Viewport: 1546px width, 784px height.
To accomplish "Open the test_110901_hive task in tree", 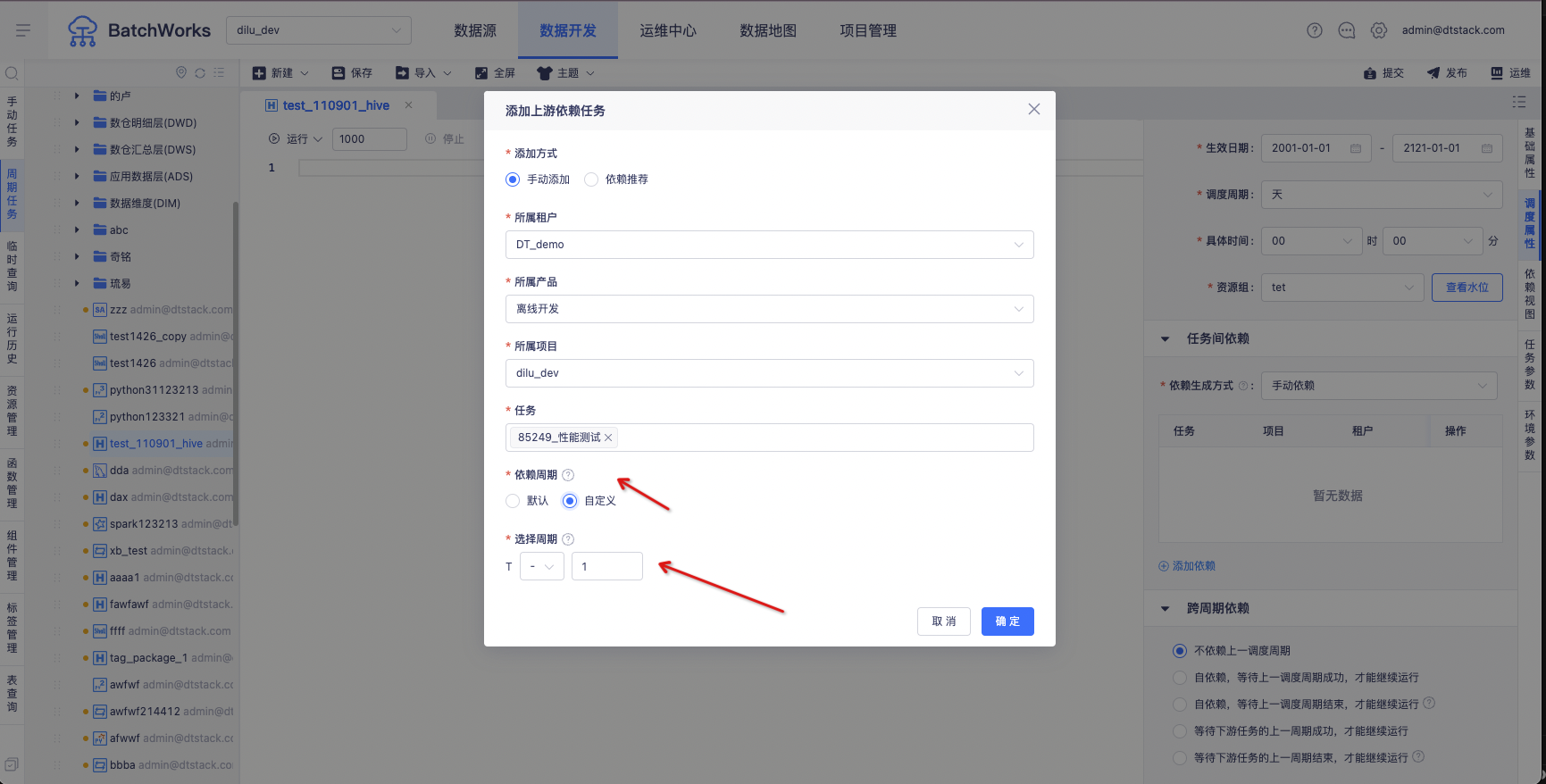I will point(156,444).
